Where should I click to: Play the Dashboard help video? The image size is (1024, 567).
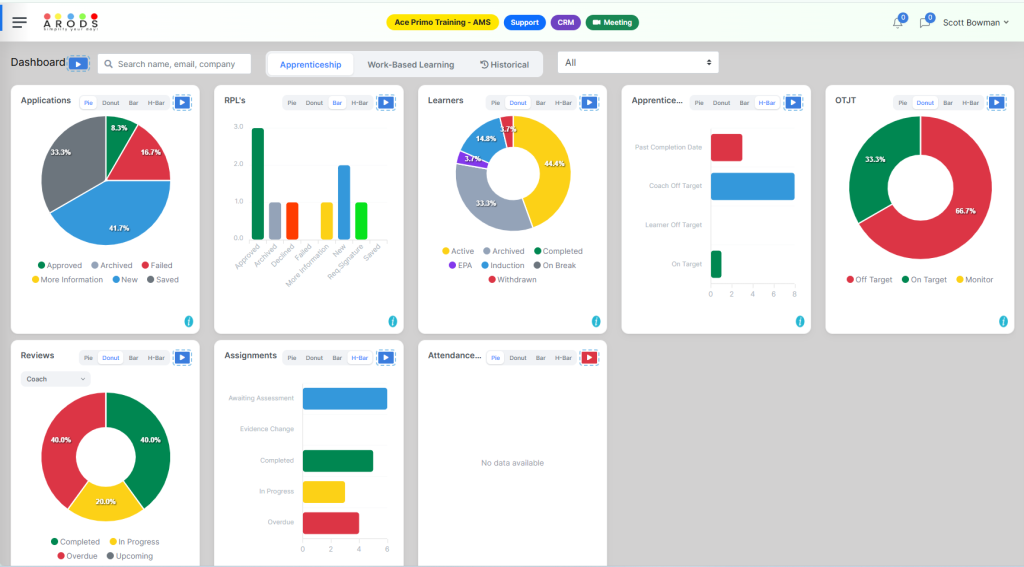click(78, 63)
